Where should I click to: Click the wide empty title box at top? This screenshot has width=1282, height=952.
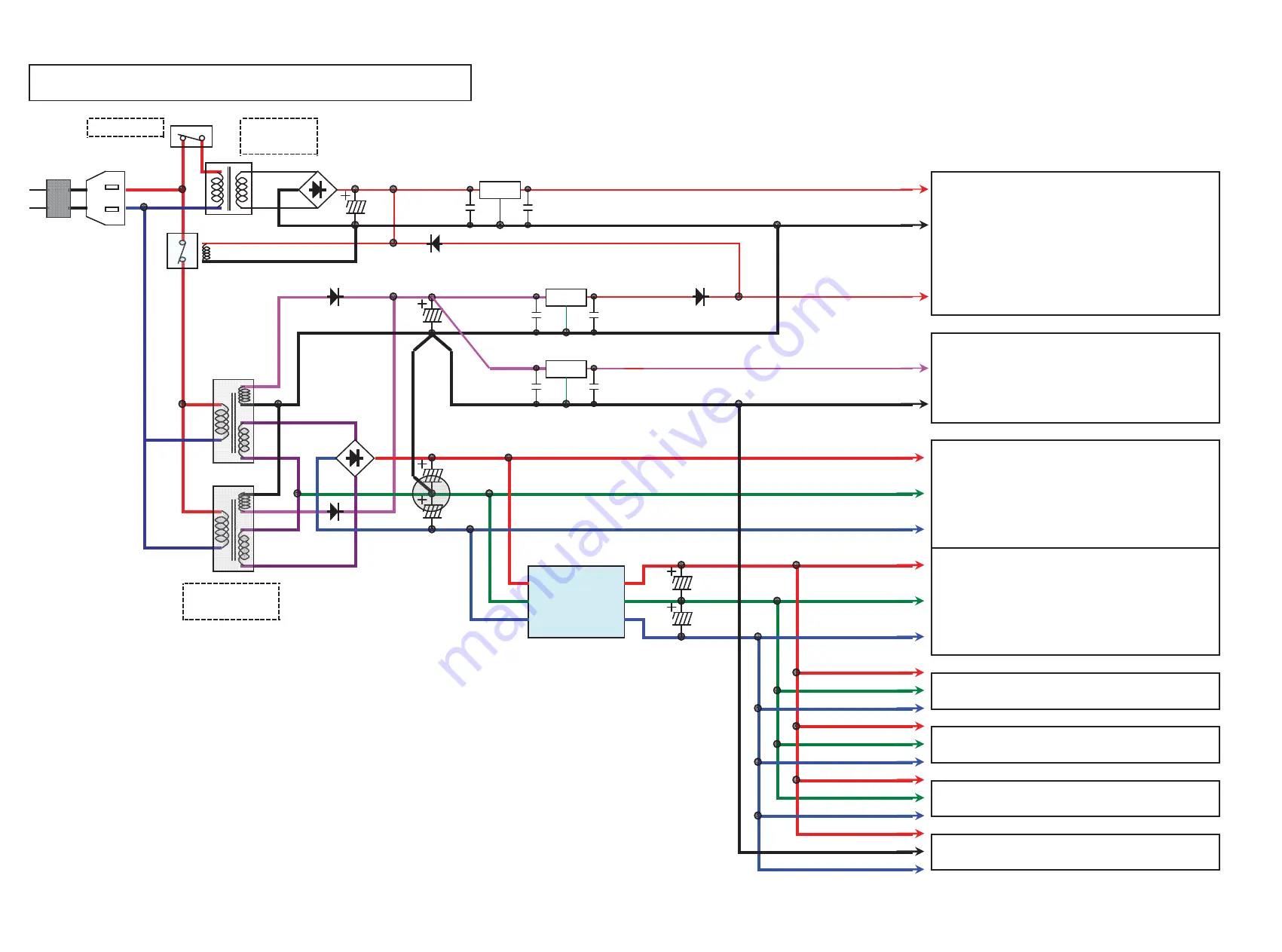[250, 83]
